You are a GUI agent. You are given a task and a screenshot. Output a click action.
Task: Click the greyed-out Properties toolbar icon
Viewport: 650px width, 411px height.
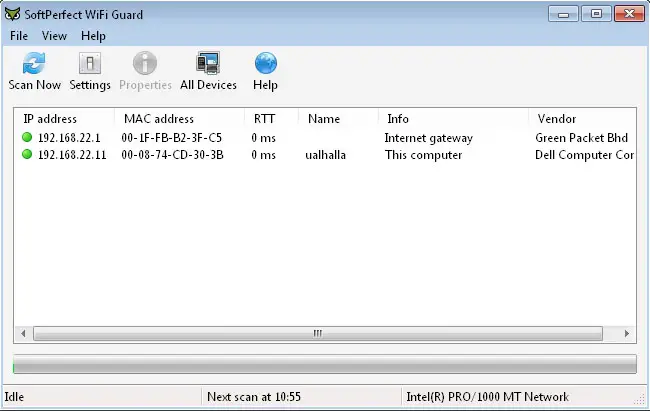tap(145, 63)
